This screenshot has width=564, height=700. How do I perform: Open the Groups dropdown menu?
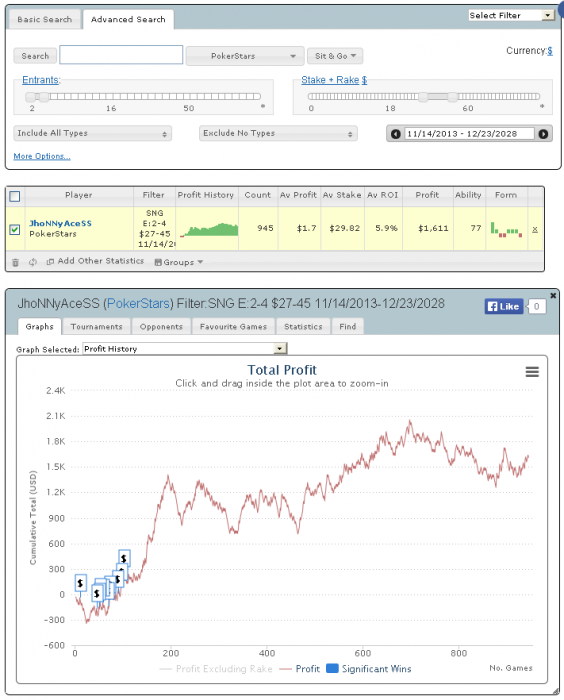coord(179,262)
